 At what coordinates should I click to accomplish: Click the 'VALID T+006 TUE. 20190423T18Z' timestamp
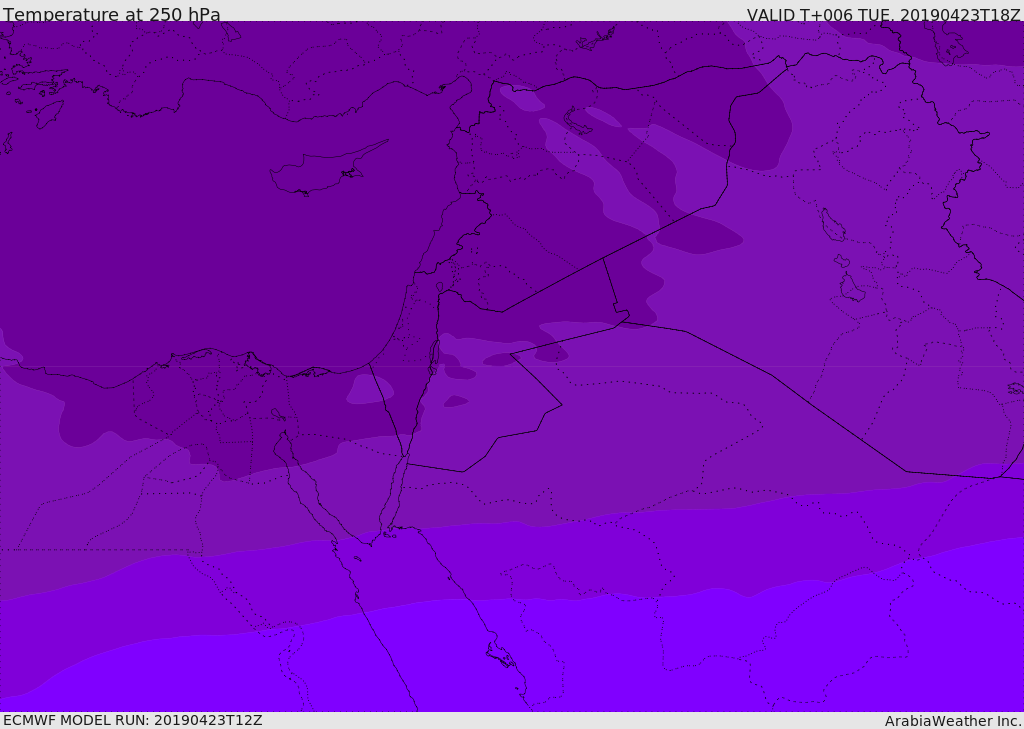884,14
